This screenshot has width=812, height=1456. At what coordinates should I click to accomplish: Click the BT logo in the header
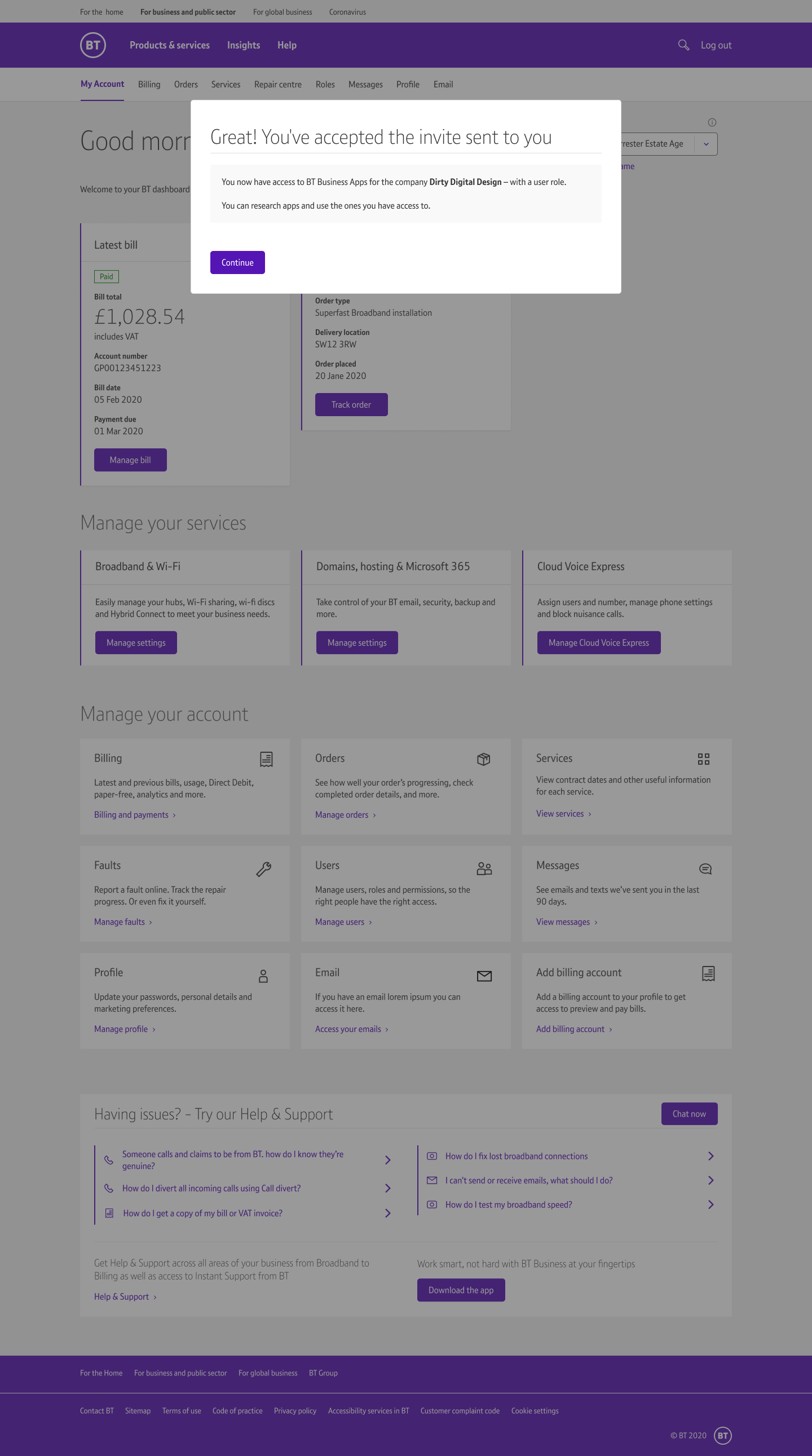pos(92,45)
